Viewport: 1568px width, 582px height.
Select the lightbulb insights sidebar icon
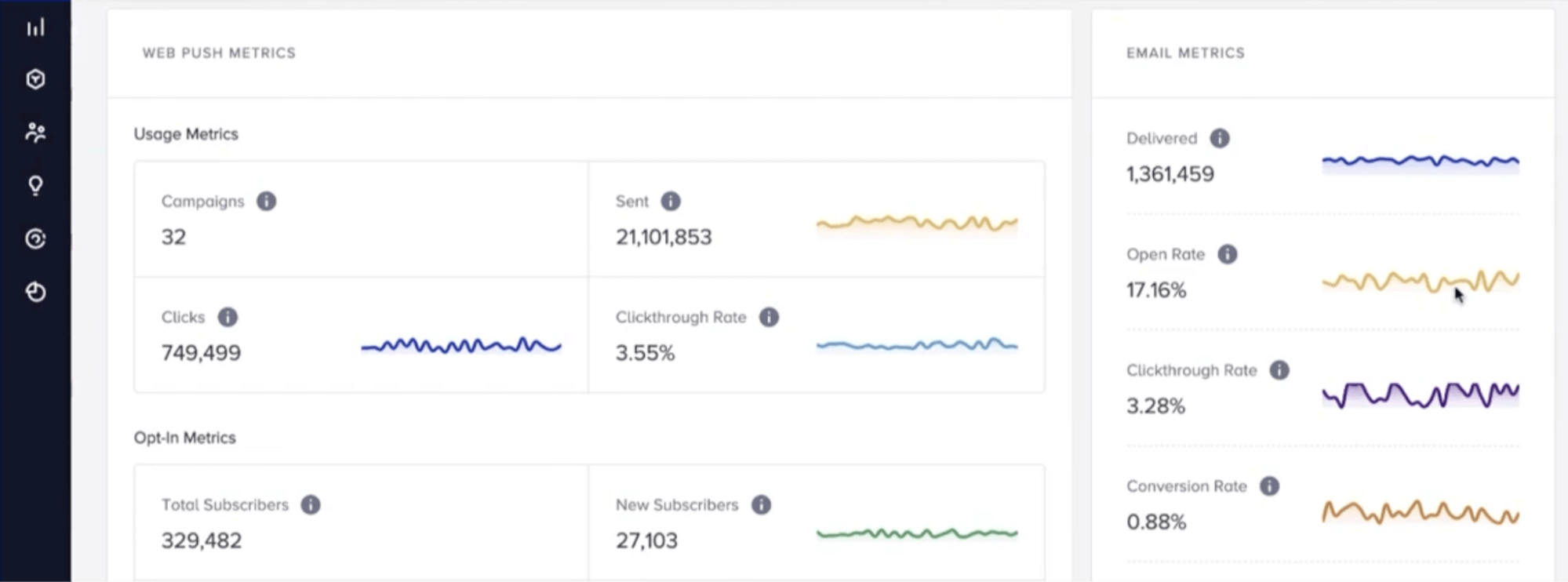pos(35,186)
